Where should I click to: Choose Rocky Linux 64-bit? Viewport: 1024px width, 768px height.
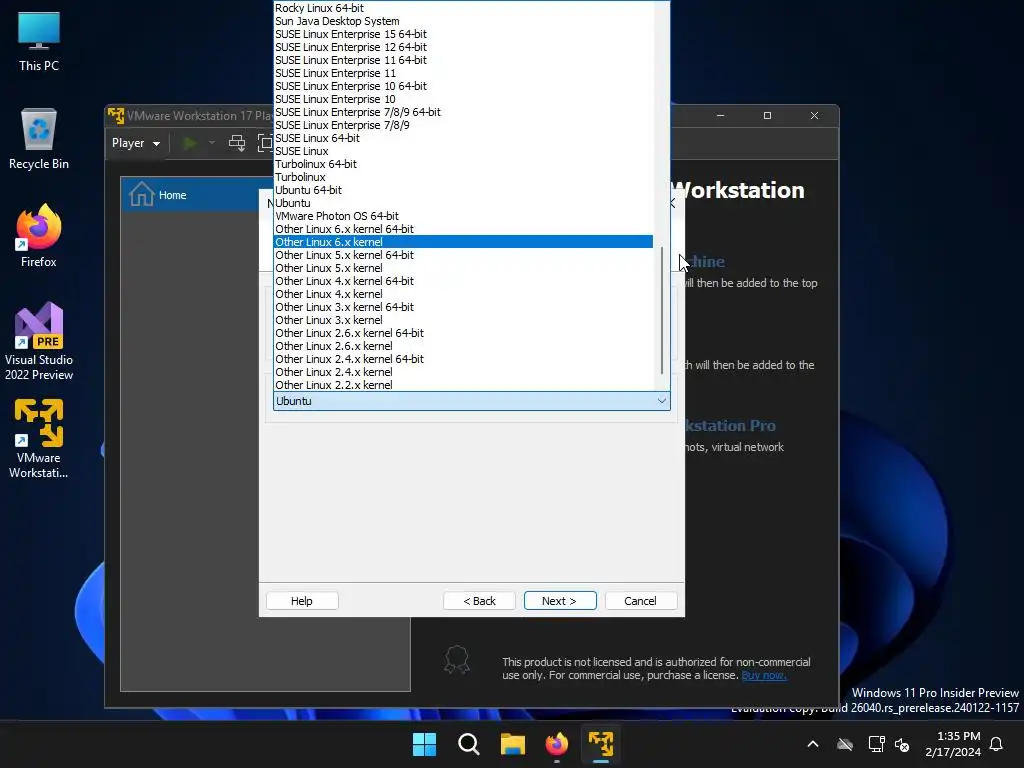point(463,8)
